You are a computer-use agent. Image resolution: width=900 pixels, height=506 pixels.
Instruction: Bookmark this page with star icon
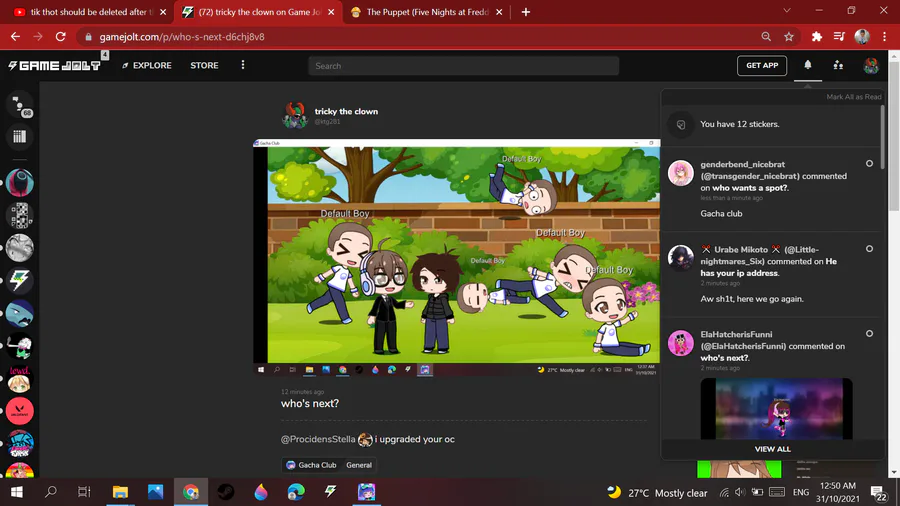click(x=789, y=37)
